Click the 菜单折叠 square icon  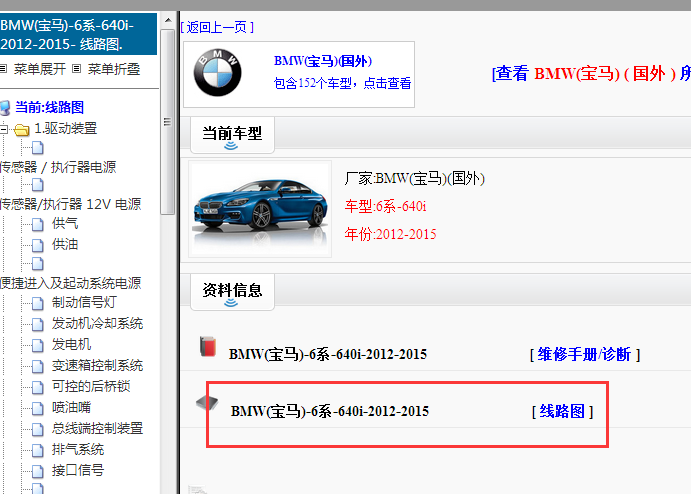(x=77, y=69)
